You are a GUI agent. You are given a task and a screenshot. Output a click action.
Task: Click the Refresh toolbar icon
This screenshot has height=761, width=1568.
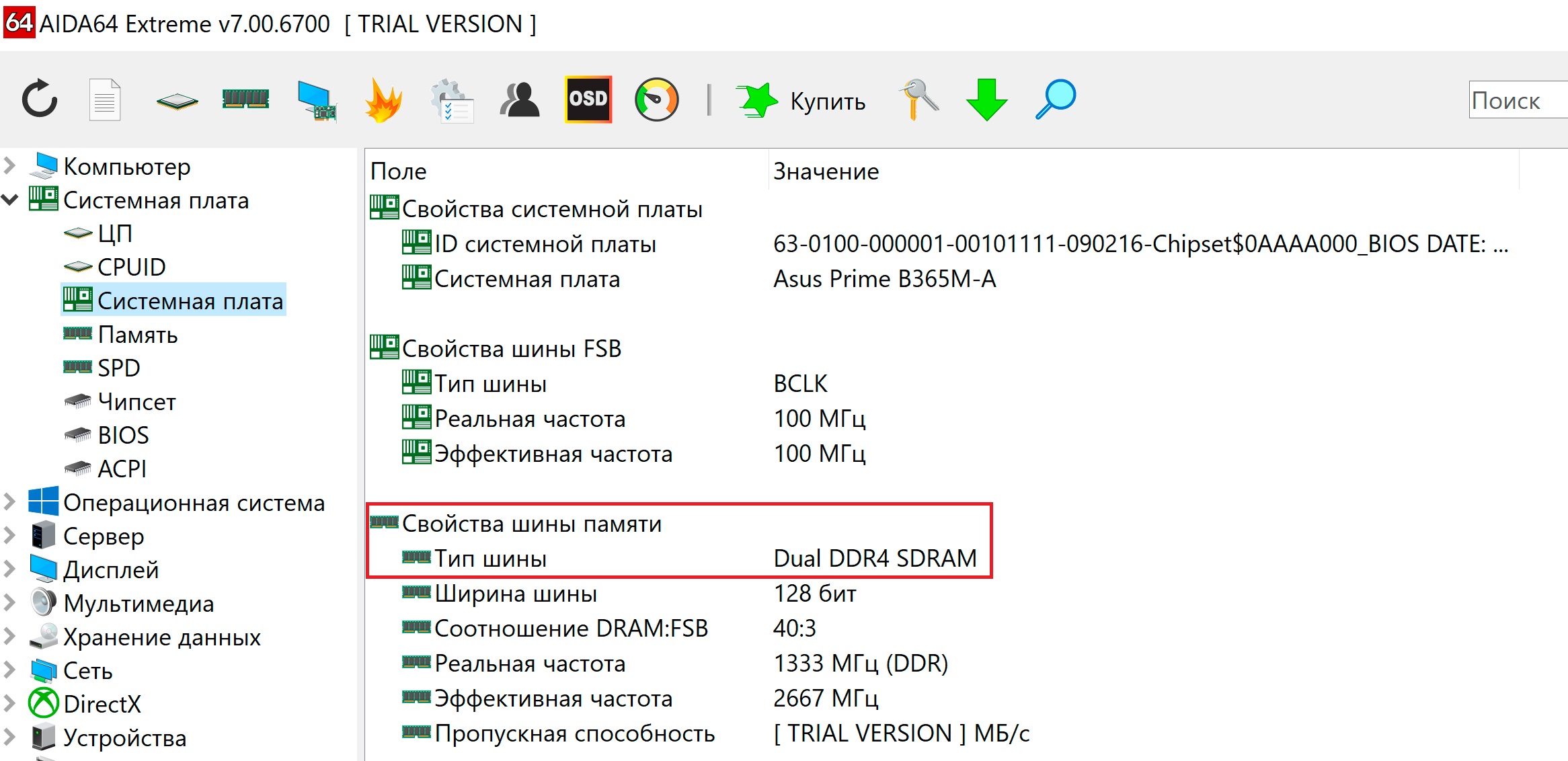coord(40,99)
